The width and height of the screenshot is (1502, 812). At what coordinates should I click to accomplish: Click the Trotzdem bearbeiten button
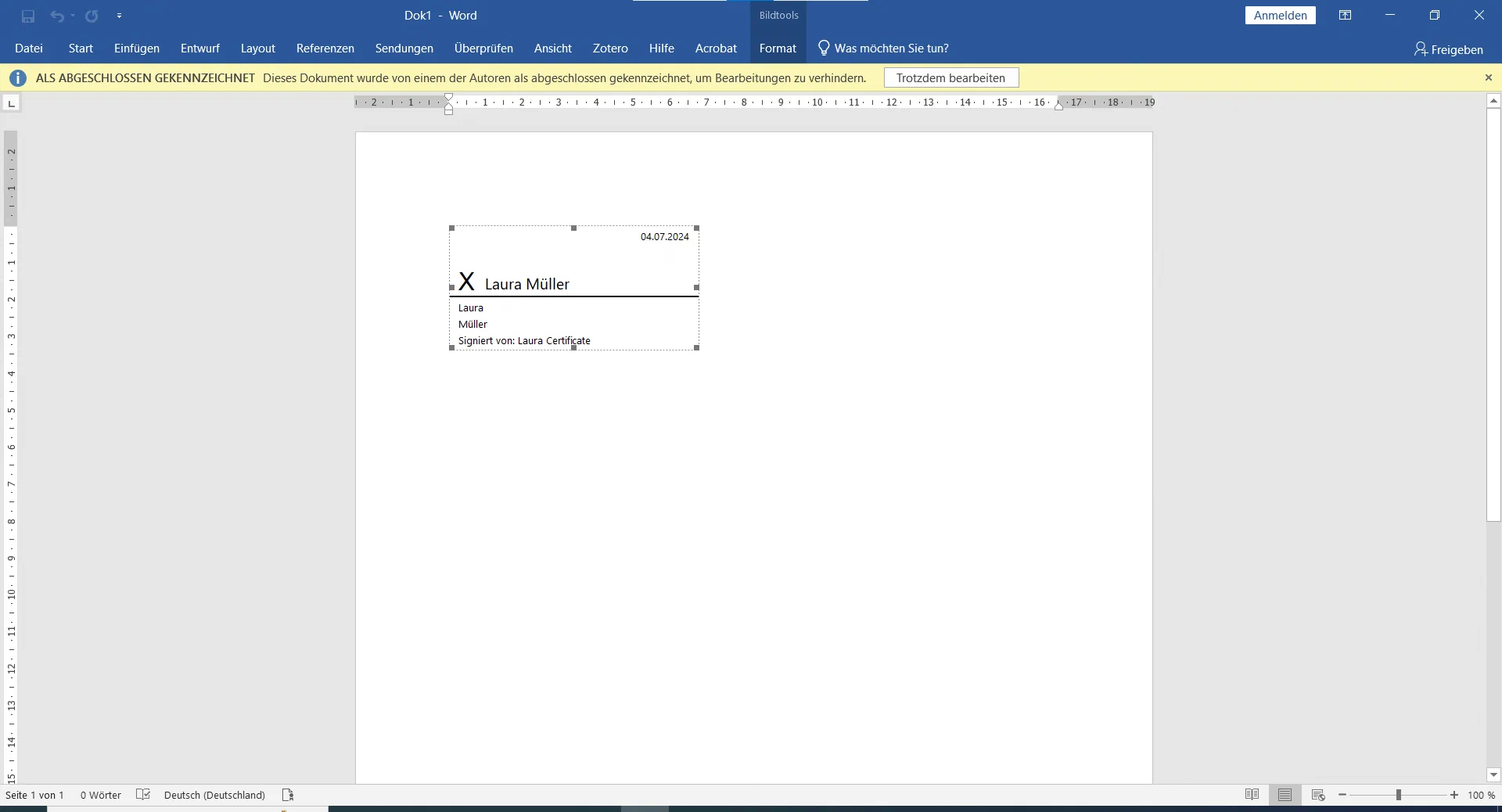click(x=951, y=78)
